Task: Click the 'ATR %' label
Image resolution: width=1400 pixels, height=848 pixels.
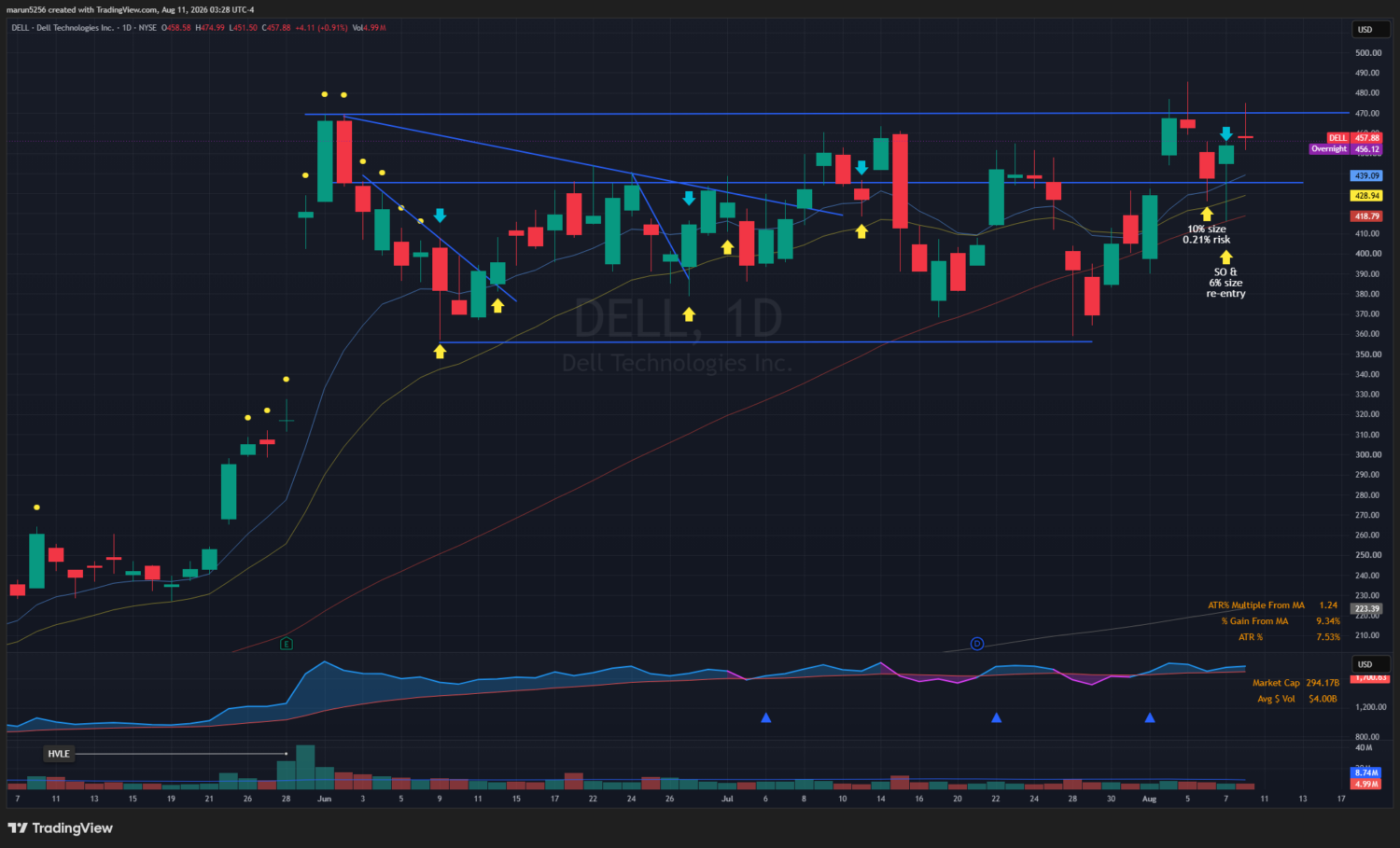Action: pyautogui.click(x=1251, y=637)
